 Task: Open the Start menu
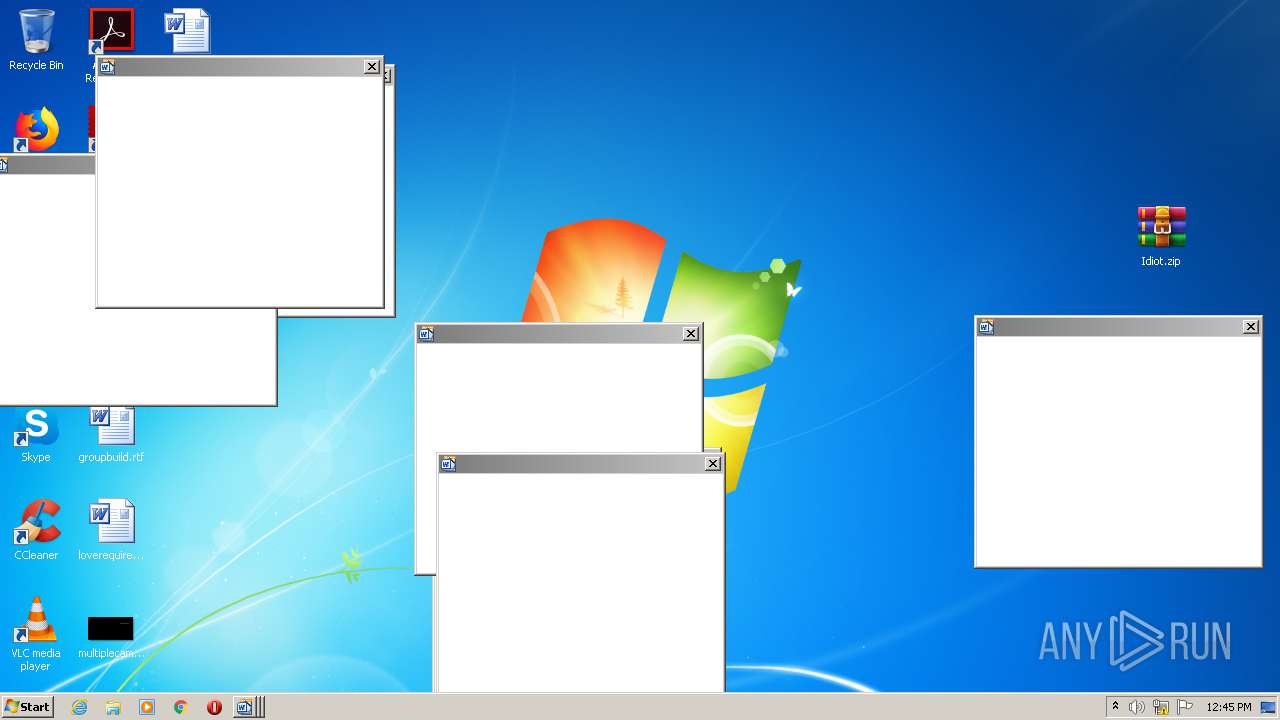point(27,707)
